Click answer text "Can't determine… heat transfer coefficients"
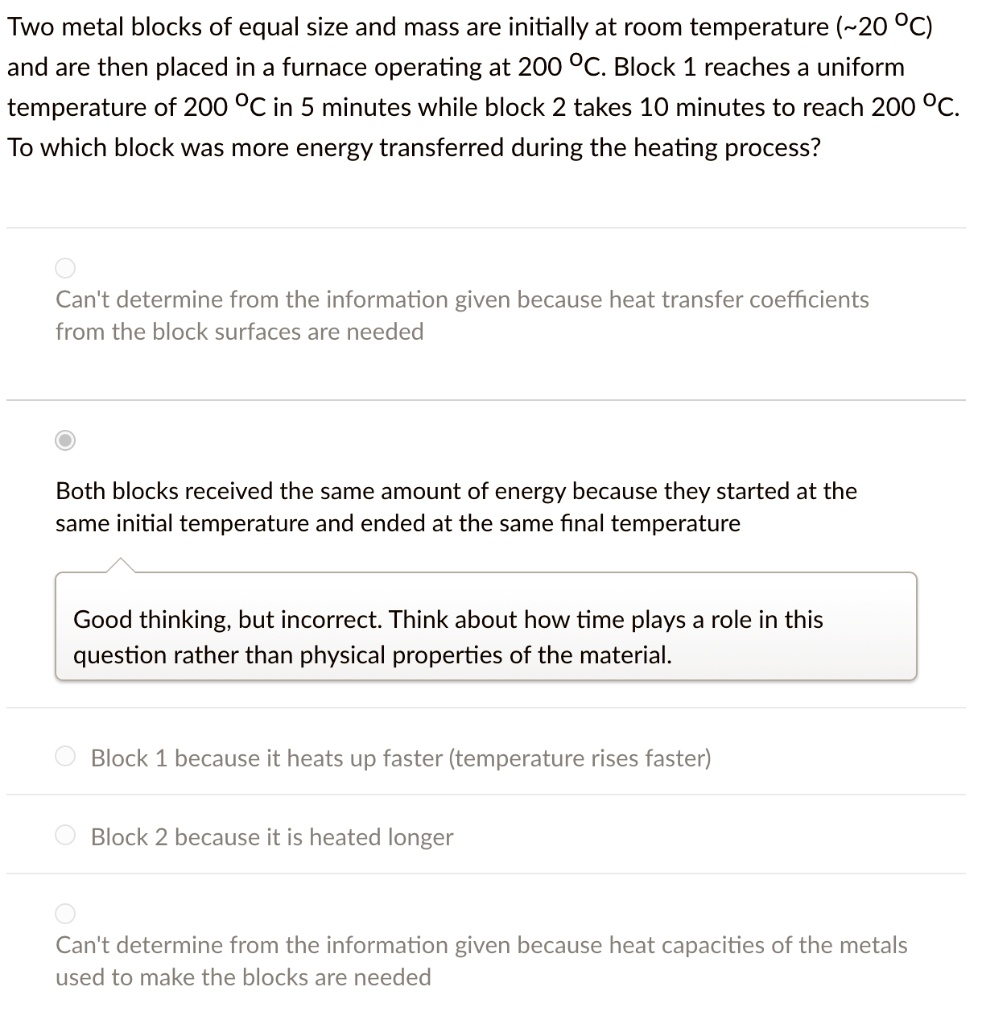The width and height of the screenshot is (982, 1024). click(x=462, y=299)
